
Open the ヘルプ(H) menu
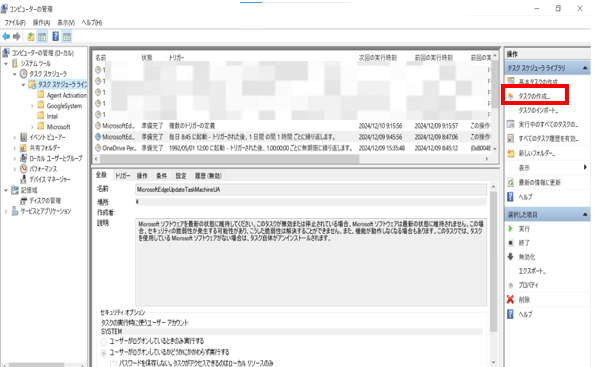coord(92,23)
